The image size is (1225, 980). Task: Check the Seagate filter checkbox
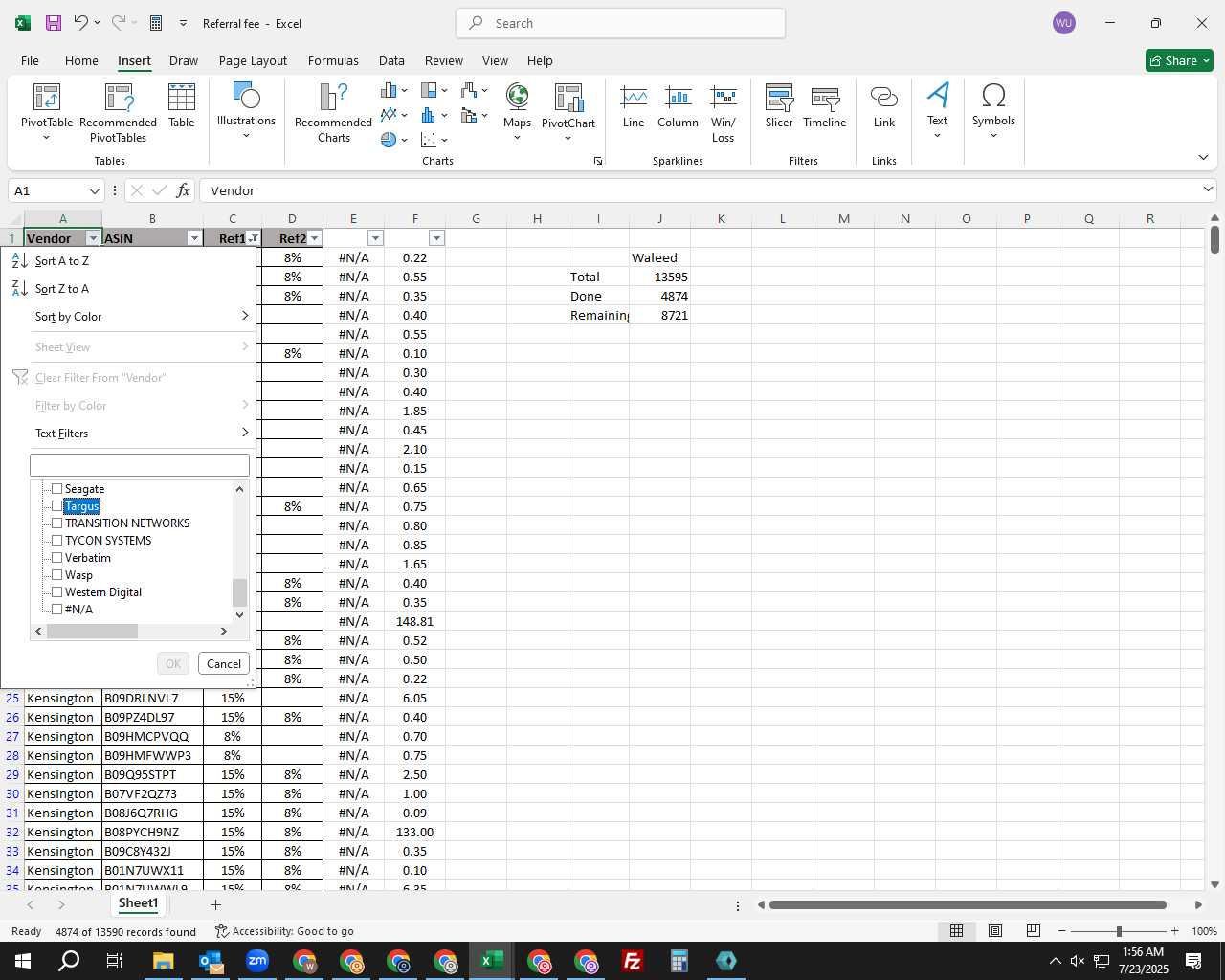click(x=56, y=489)
